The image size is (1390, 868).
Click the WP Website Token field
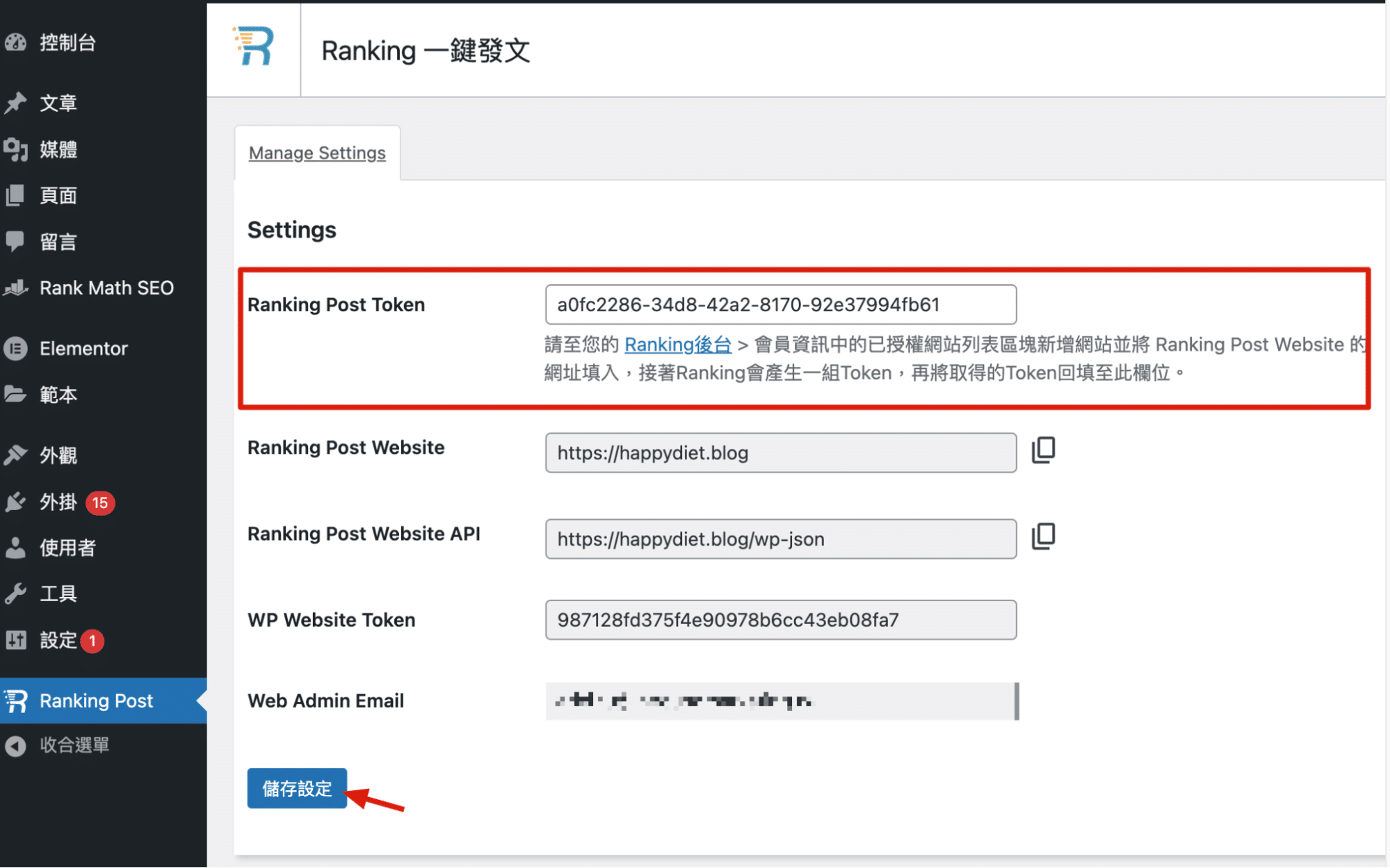[780, 620]
